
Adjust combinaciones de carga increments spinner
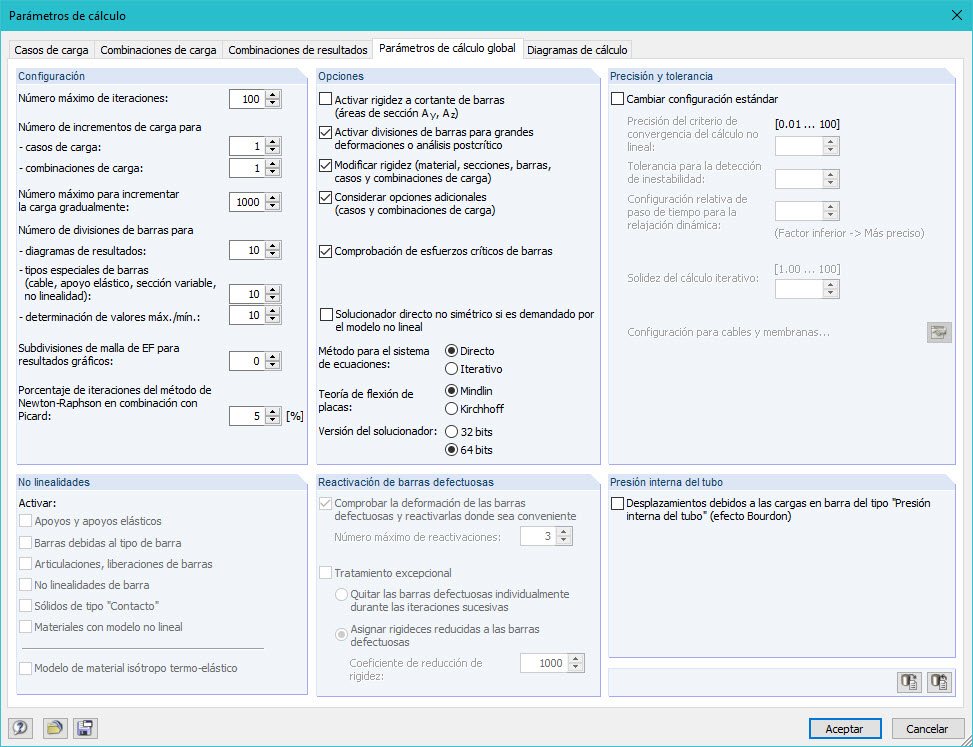pos(273,168)
